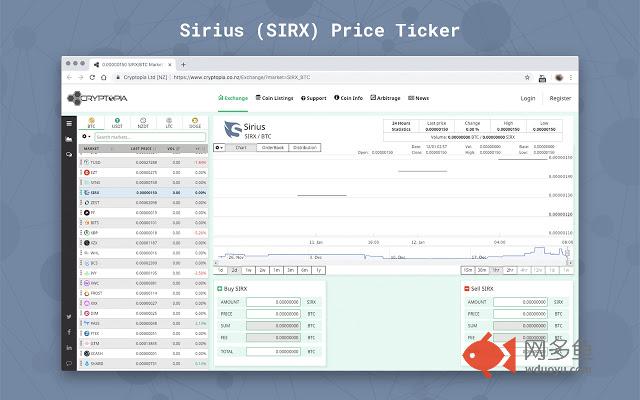Screen dimensions: 640x400
Task: Open the hamburger menu in the dark sidebar
Action: click(69, 123)
